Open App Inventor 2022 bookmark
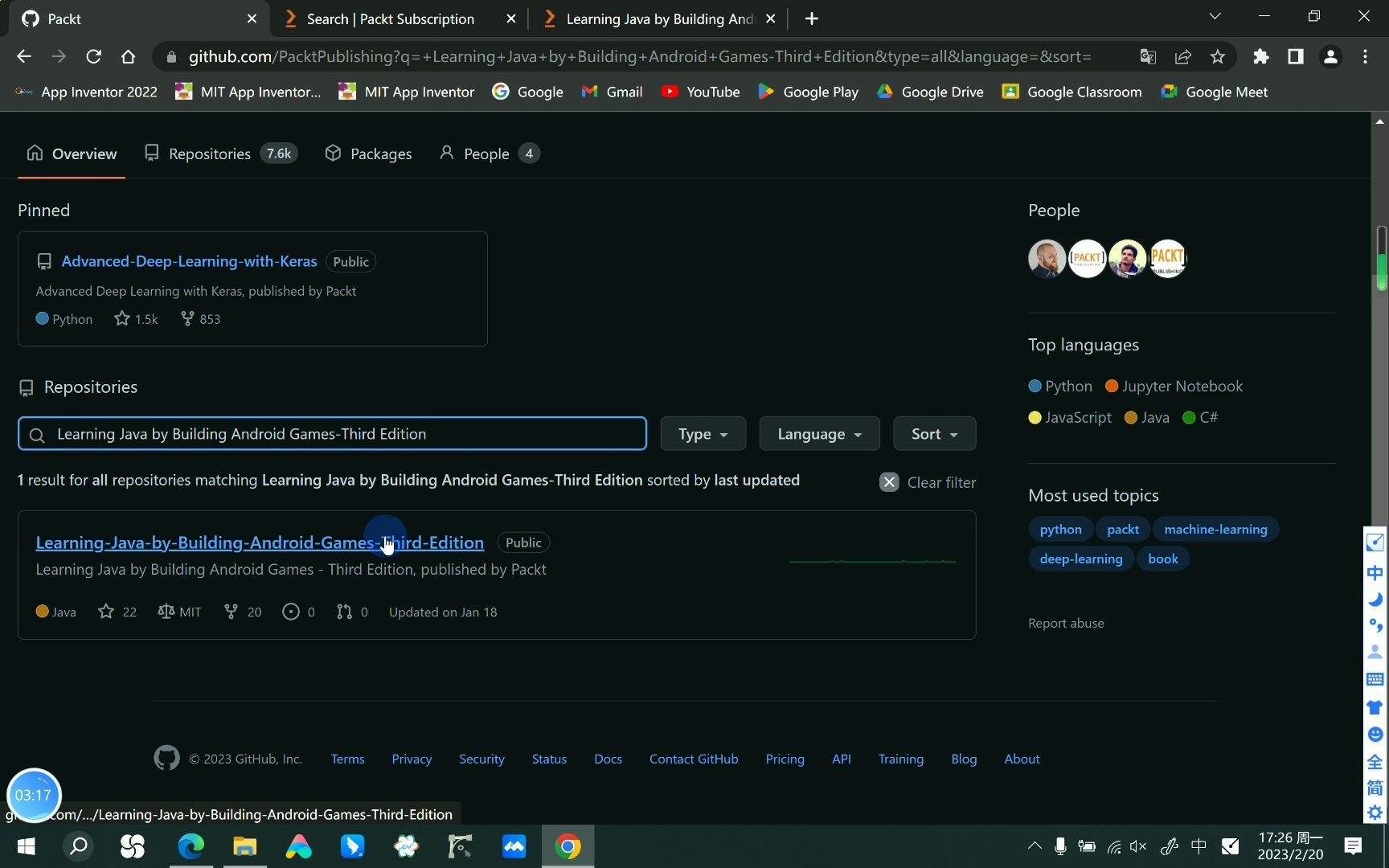The height and width of the screenshot is (868, 1389). [x=86, y=92]
